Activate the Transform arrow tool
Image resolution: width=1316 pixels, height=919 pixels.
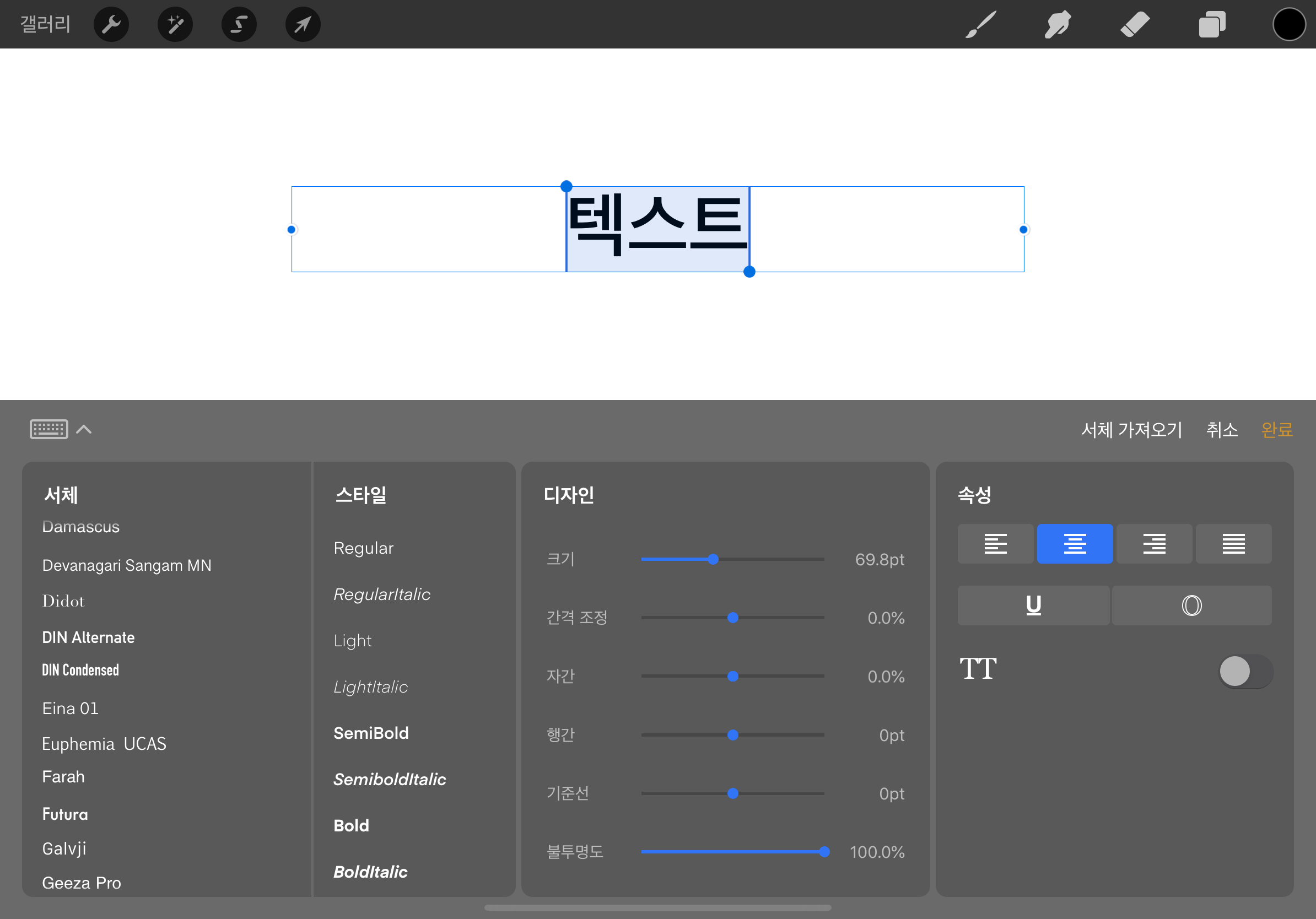click(x=303, y=24)
